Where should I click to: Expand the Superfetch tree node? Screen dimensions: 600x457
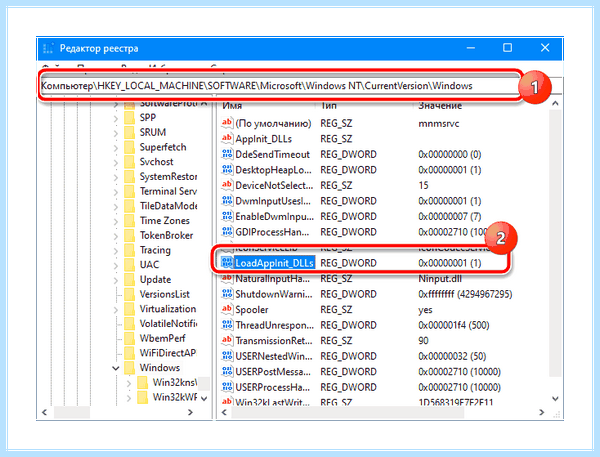pyautogui.click(x=116, y=148)
